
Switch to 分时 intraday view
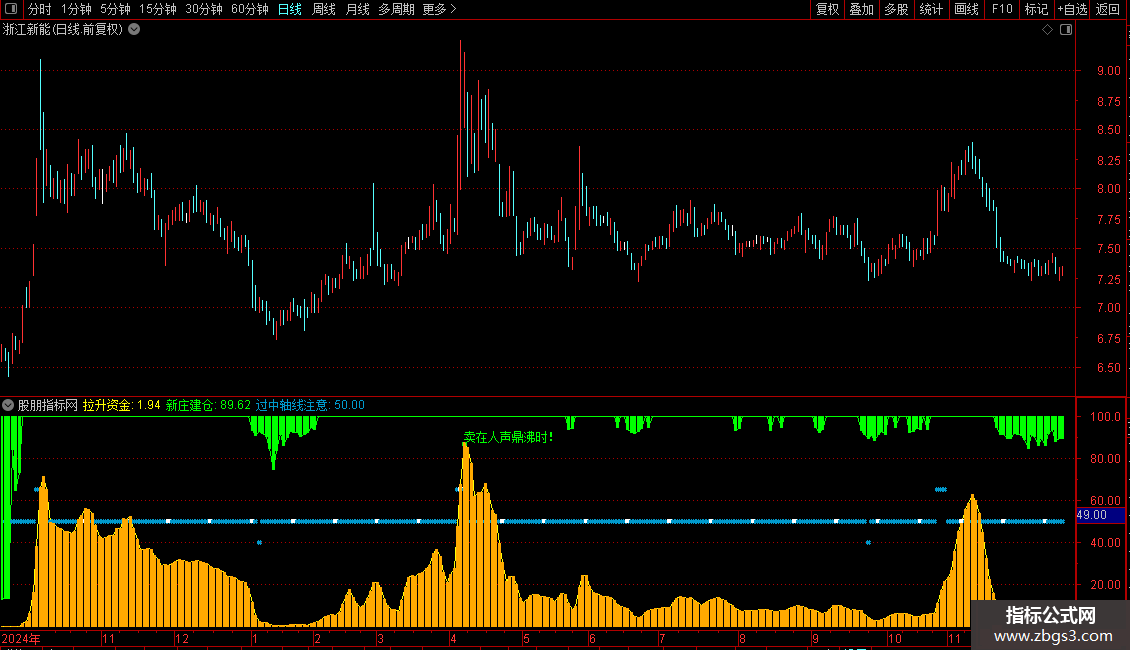pos(40,9)
